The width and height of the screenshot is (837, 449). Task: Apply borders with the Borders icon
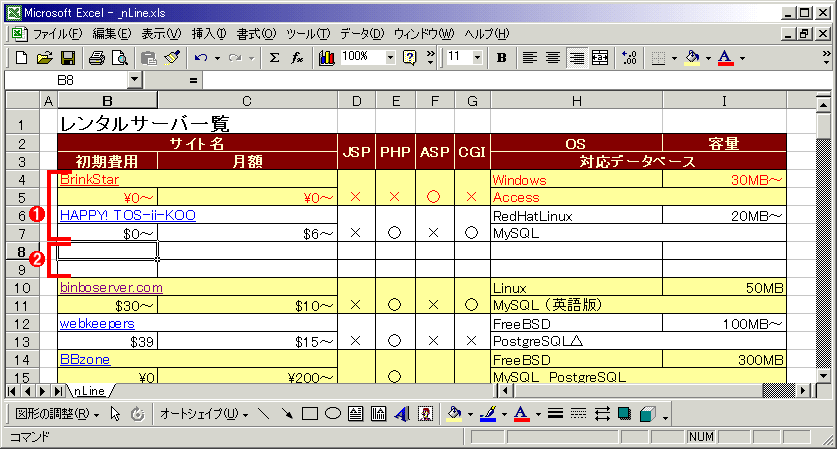click(x=659, y=58)
